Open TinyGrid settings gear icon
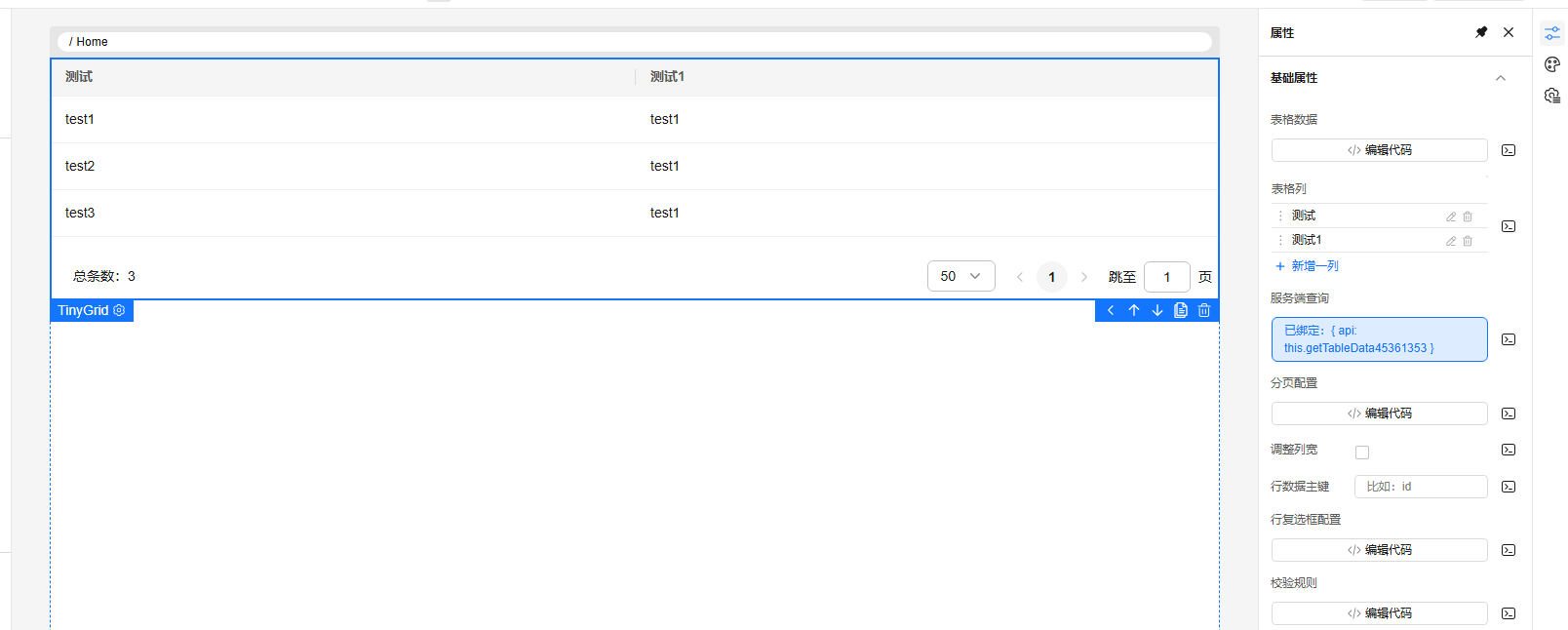Image resolution: width=1568 pixels, height=630 pixels. click(119, 310)
